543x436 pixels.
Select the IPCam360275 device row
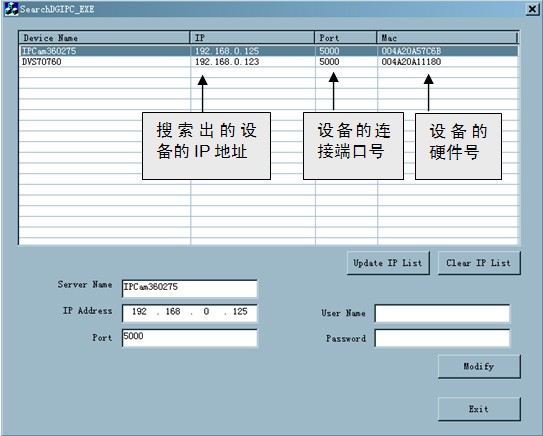(269, 51)
